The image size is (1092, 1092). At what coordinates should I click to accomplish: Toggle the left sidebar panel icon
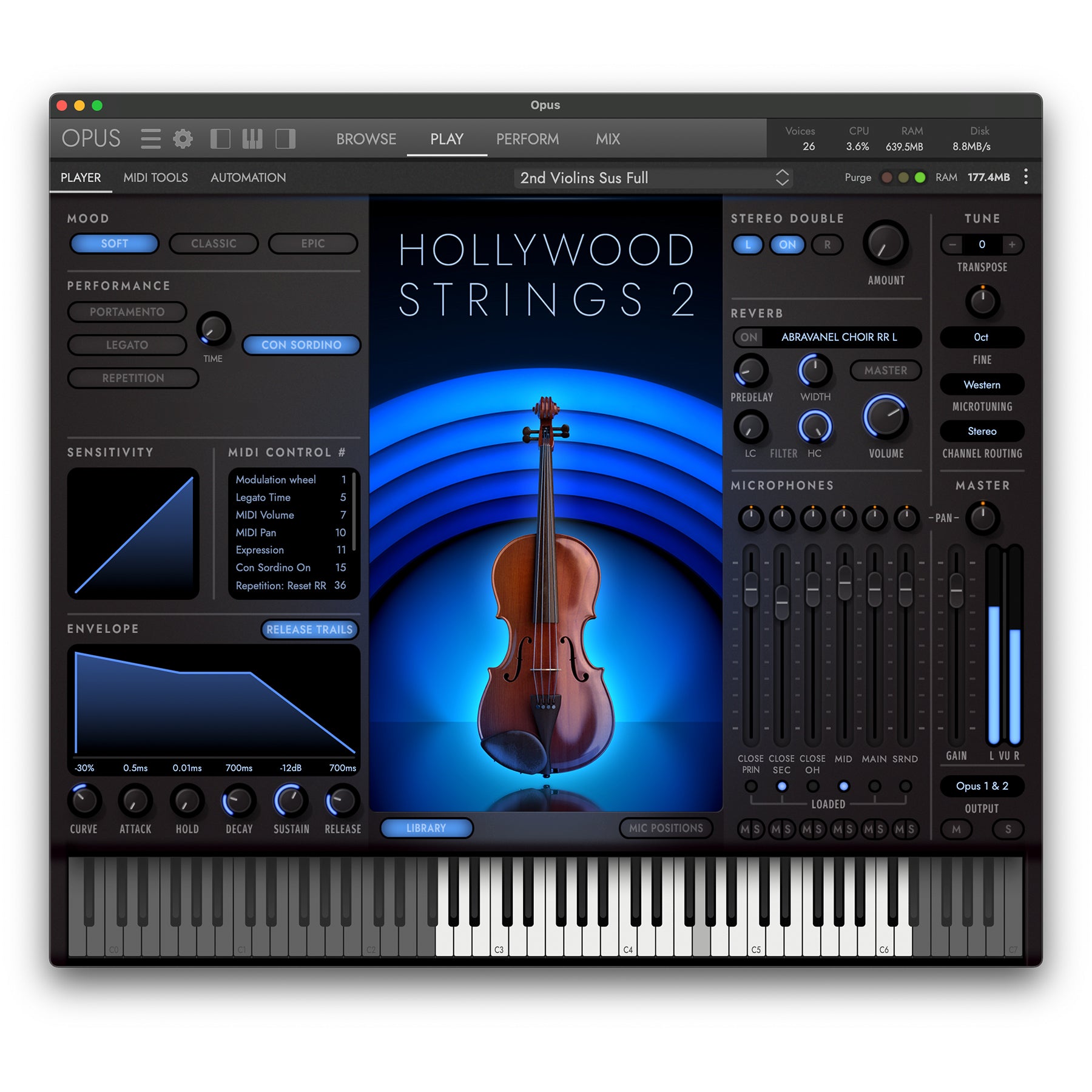click(220, 139)
